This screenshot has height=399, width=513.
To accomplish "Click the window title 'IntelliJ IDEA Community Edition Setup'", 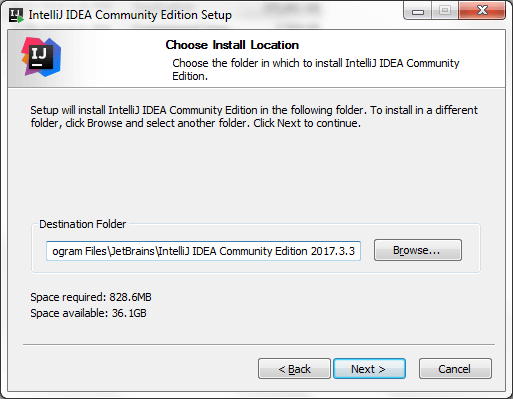I will click(x=130, y=15).
